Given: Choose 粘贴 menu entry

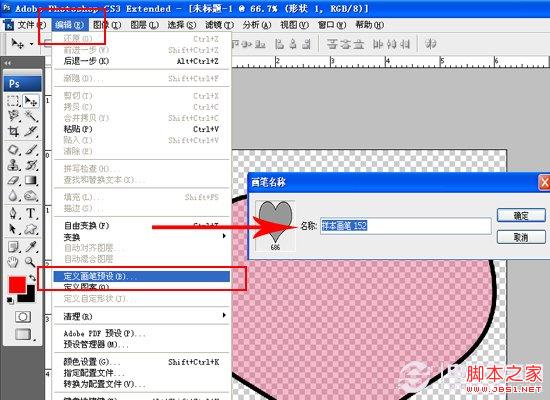Looking at the screenshot, I should [x=141, y=129].
